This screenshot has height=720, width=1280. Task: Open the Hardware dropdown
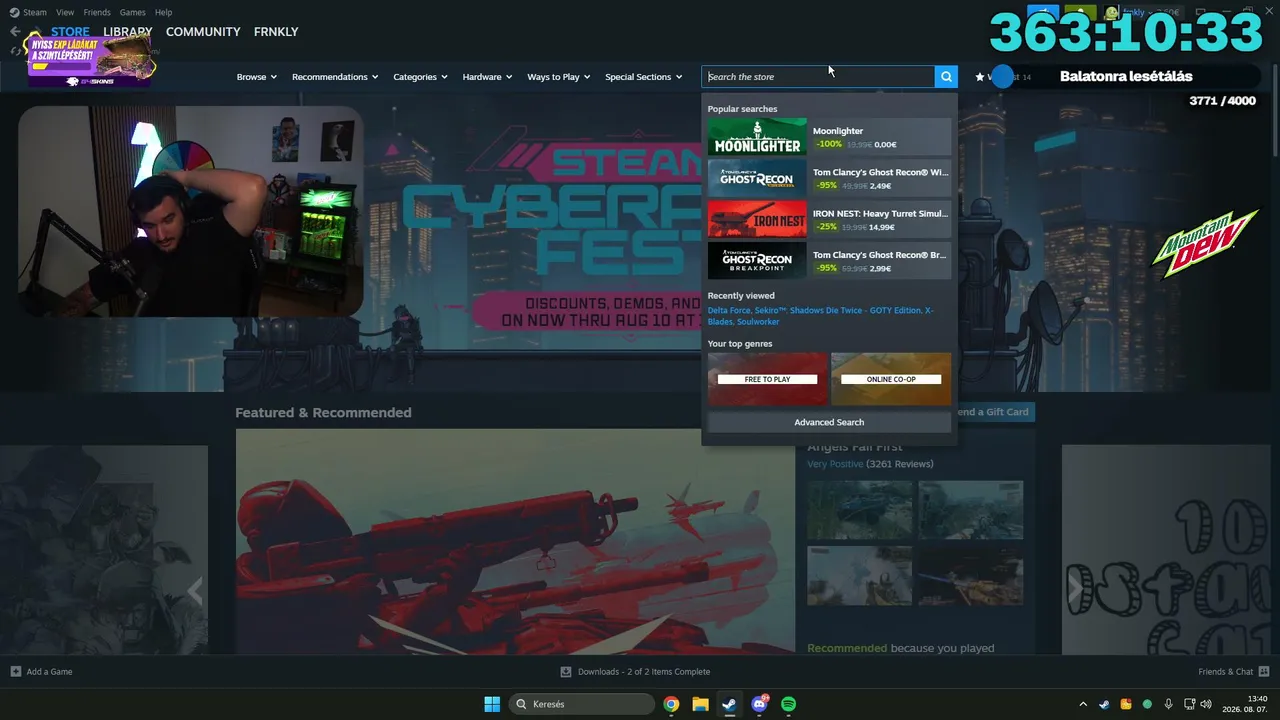coord(487,77)
